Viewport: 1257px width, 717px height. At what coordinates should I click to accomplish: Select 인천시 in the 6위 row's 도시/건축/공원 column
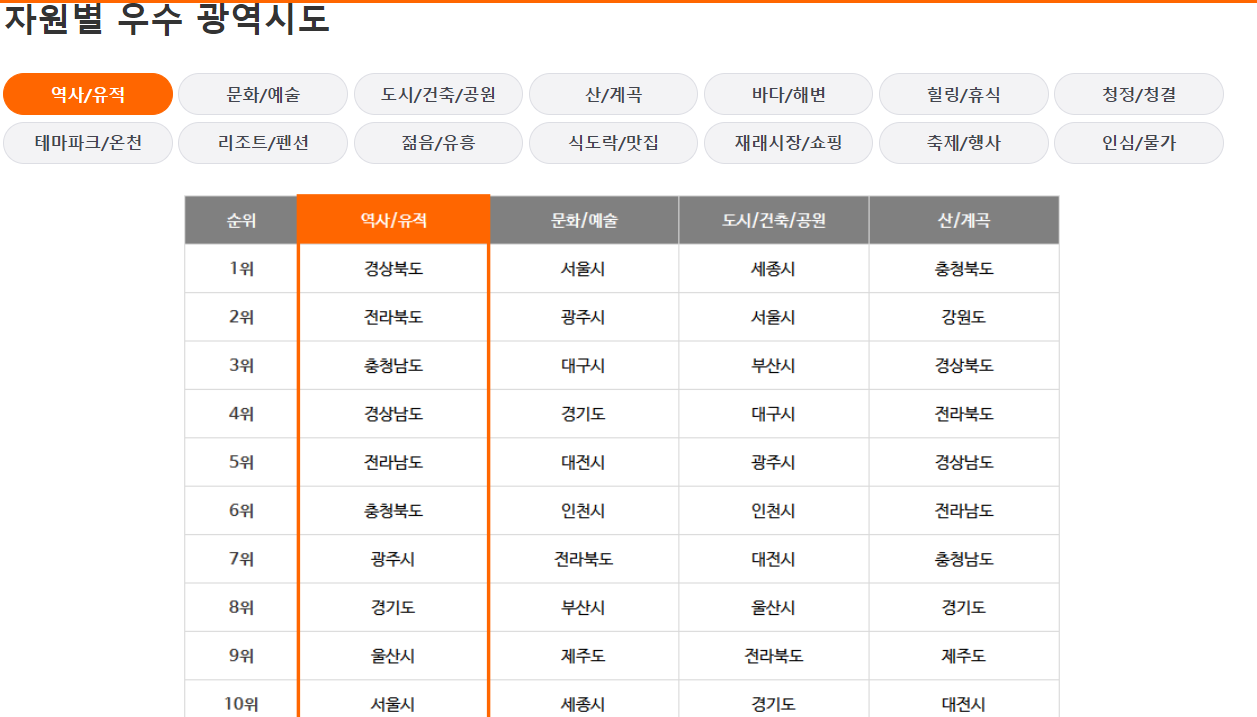774,511
